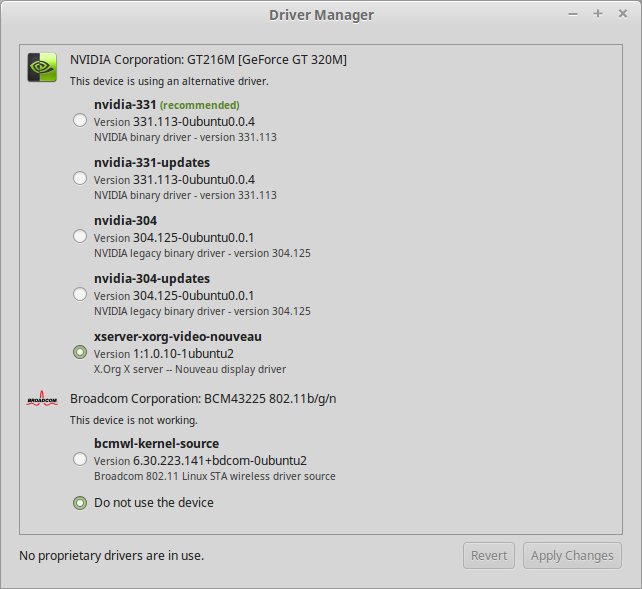This screenshot has height=589, width=642.
Task: Maximize the Driver Manager window
Action: [x=598, y=14]
